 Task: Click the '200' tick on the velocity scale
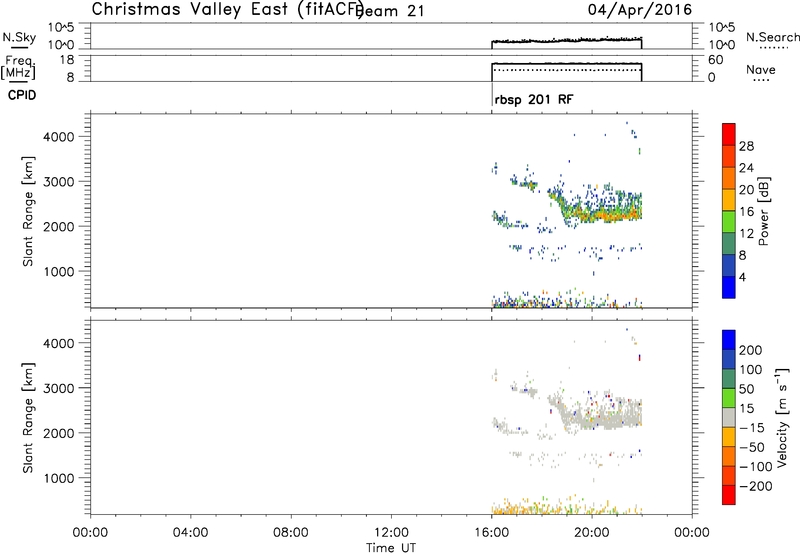pos(751,350)
